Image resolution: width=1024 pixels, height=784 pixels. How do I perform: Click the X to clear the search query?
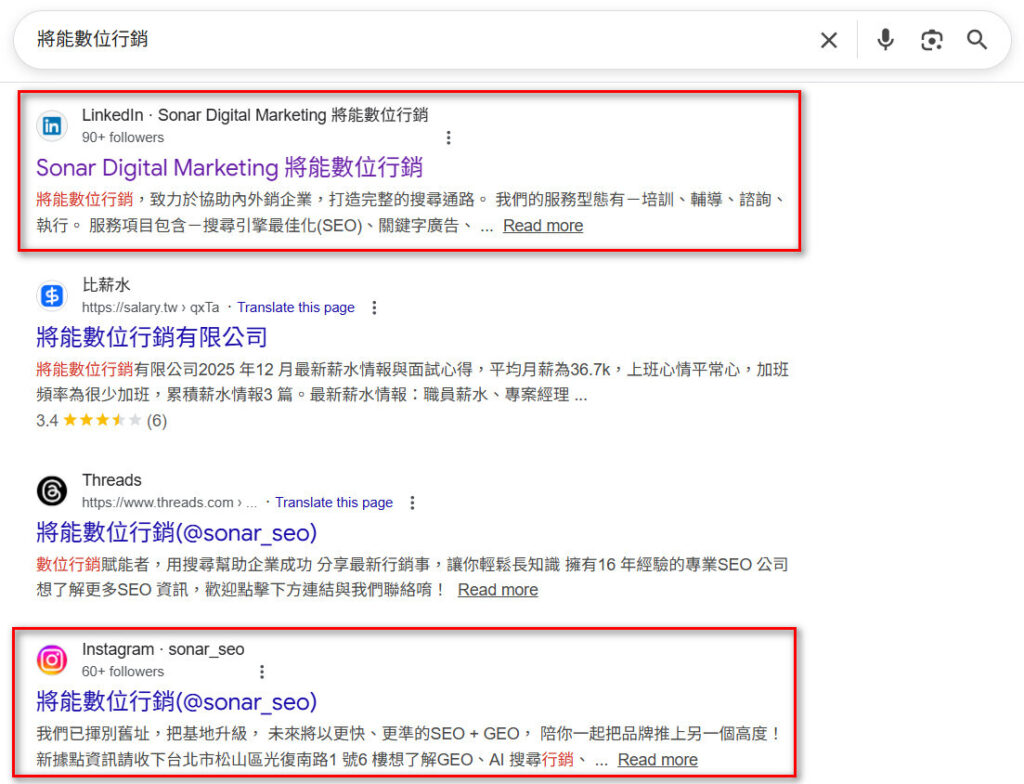[x=829, y=39]
